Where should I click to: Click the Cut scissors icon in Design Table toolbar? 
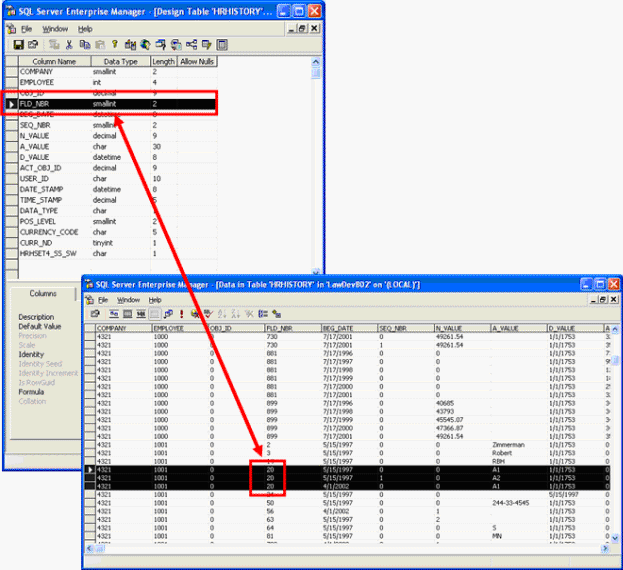[69, 44]
